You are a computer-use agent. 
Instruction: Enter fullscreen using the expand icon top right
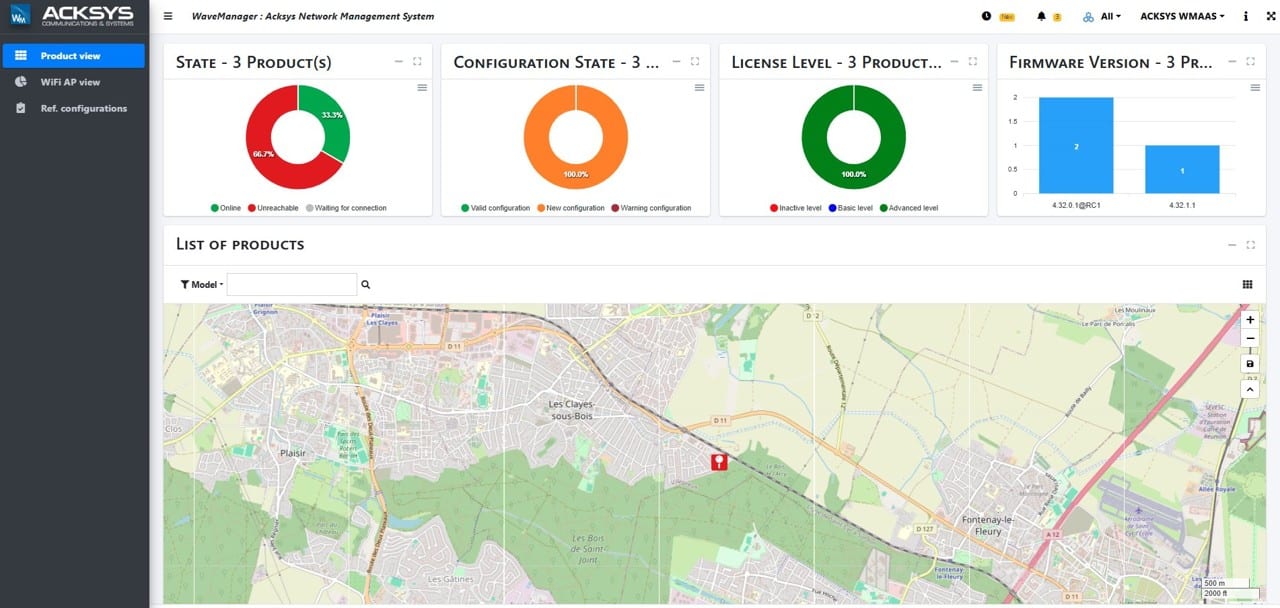pyautogui.click(x=1270, y=16)
